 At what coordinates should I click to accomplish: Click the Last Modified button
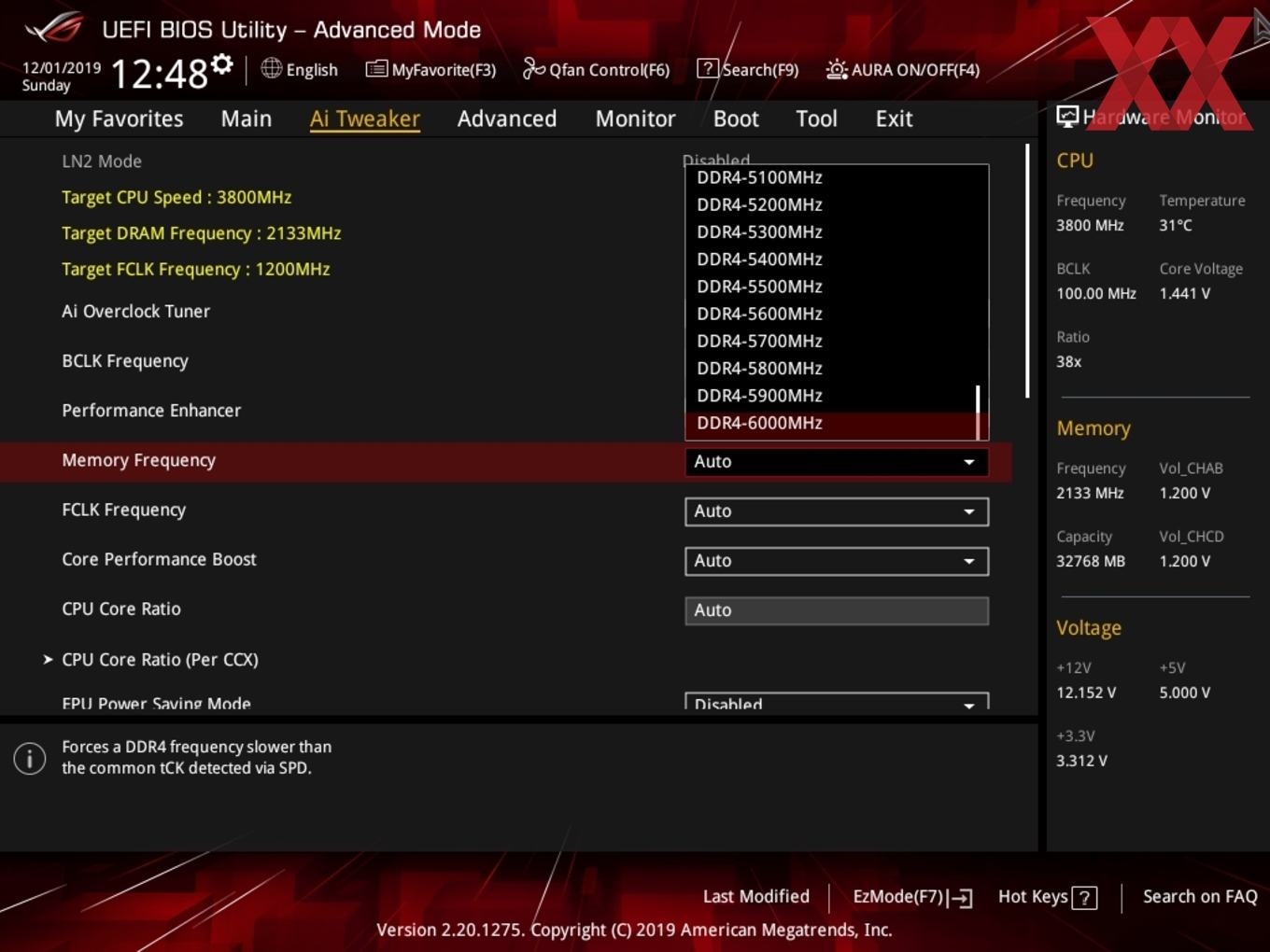(x=755, y=896)
